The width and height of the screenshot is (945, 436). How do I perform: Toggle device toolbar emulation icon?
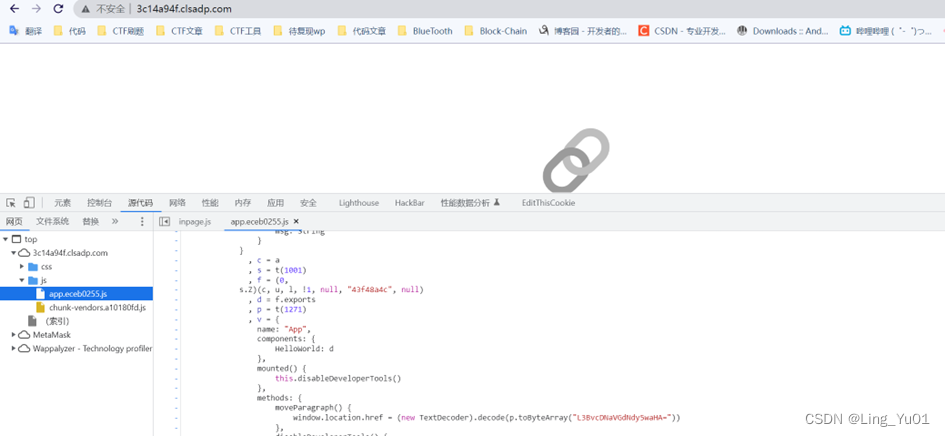point(29,203)
